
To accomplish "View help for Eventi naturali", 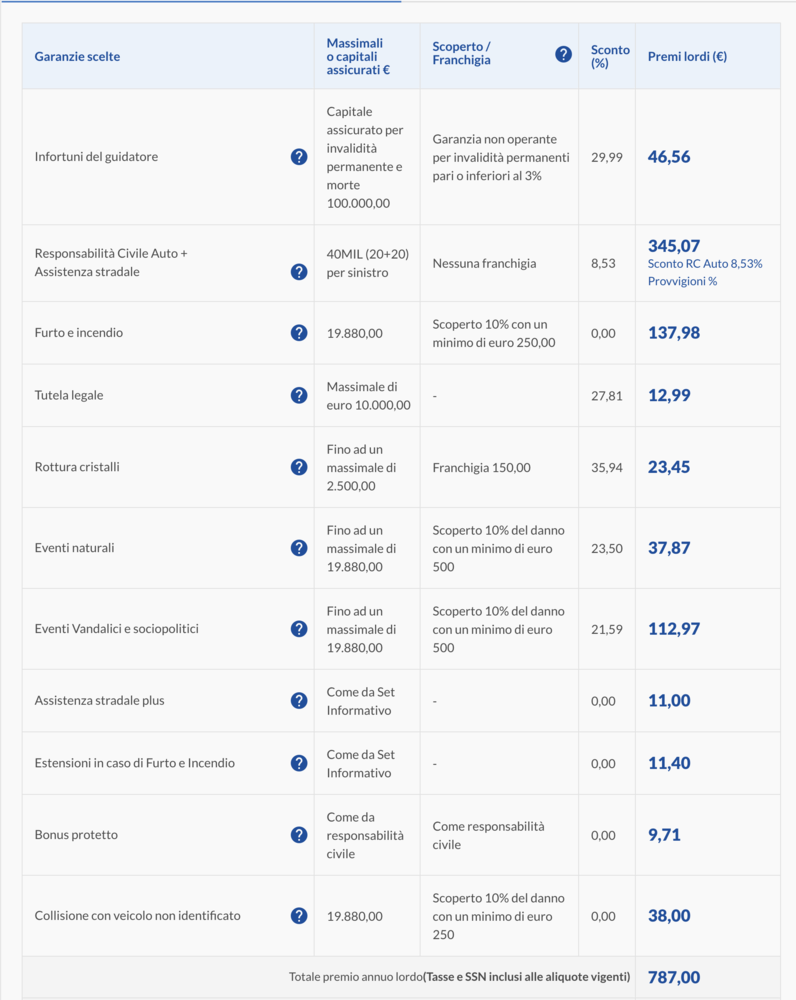I will coord(298,548).
